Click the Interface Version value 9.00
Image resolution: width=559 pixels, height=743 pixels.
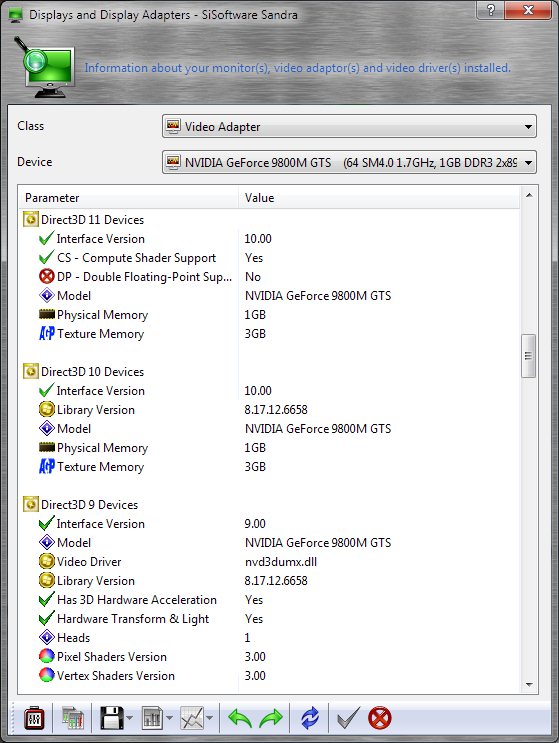[x=255, y=524]
